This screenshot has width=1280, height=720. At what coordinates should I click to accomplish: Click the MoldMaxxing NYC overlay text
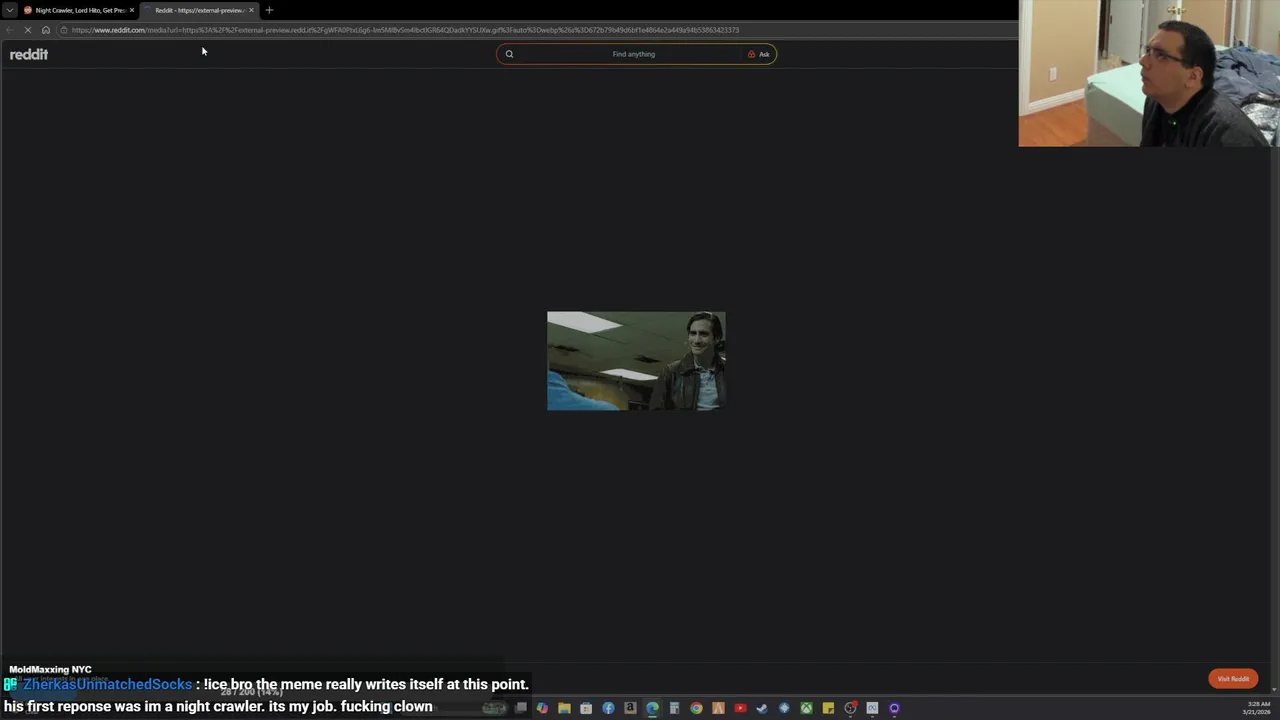[50, 669]
